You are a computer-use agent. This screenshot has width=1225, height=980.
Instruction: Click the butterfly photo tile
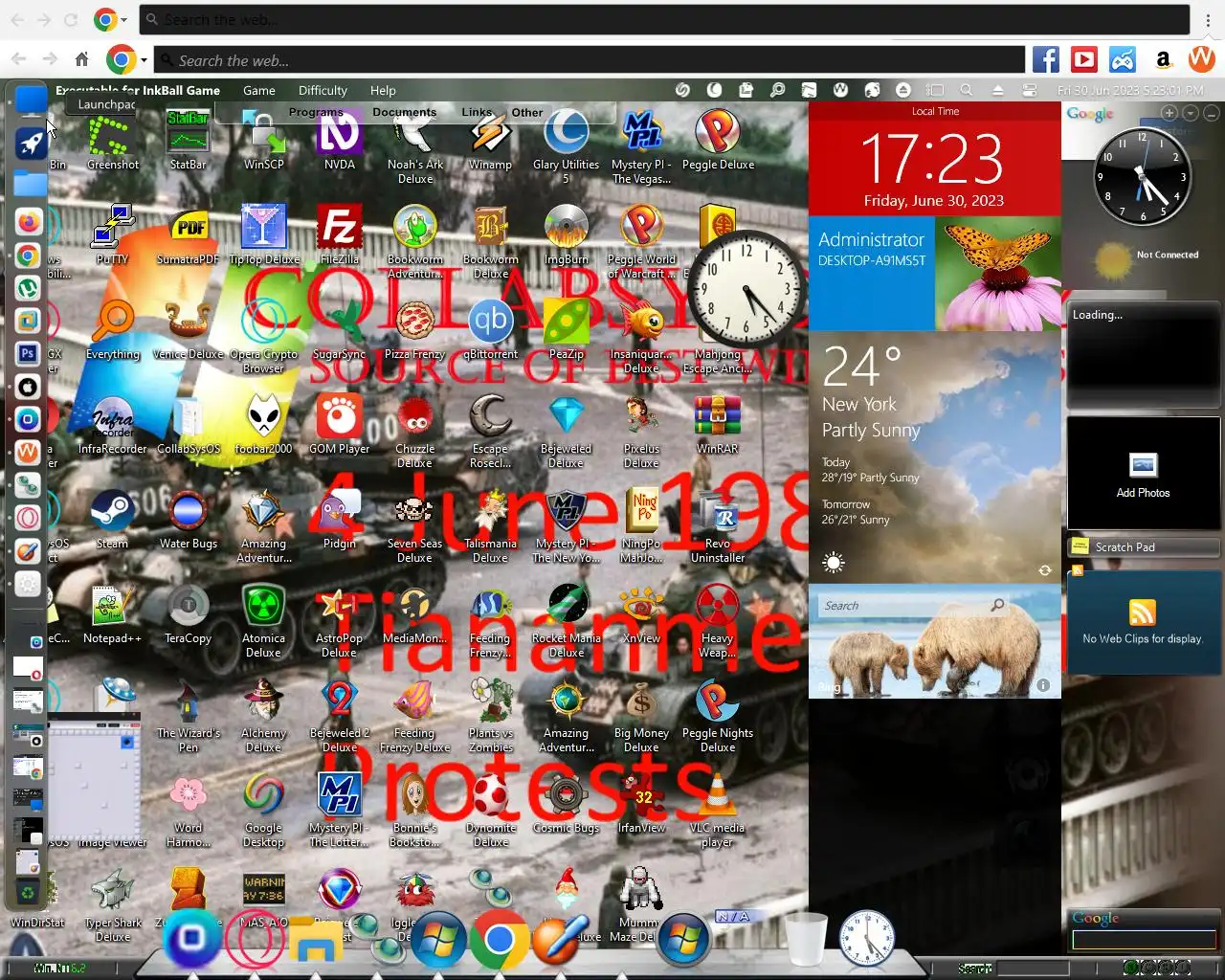pos(997,273)
